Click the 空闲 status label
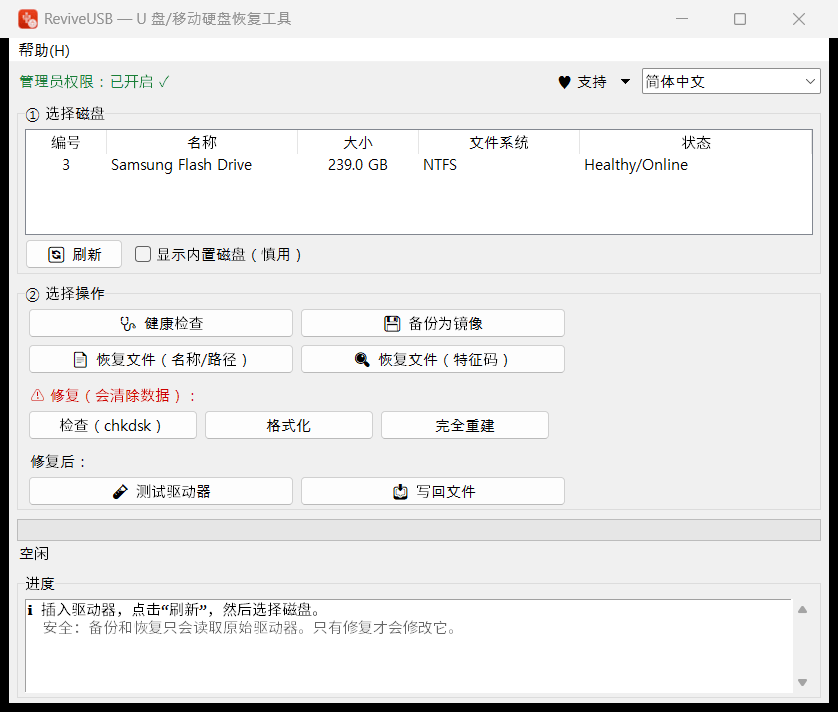This screenshot has width=838, height=712. [34, 554]
